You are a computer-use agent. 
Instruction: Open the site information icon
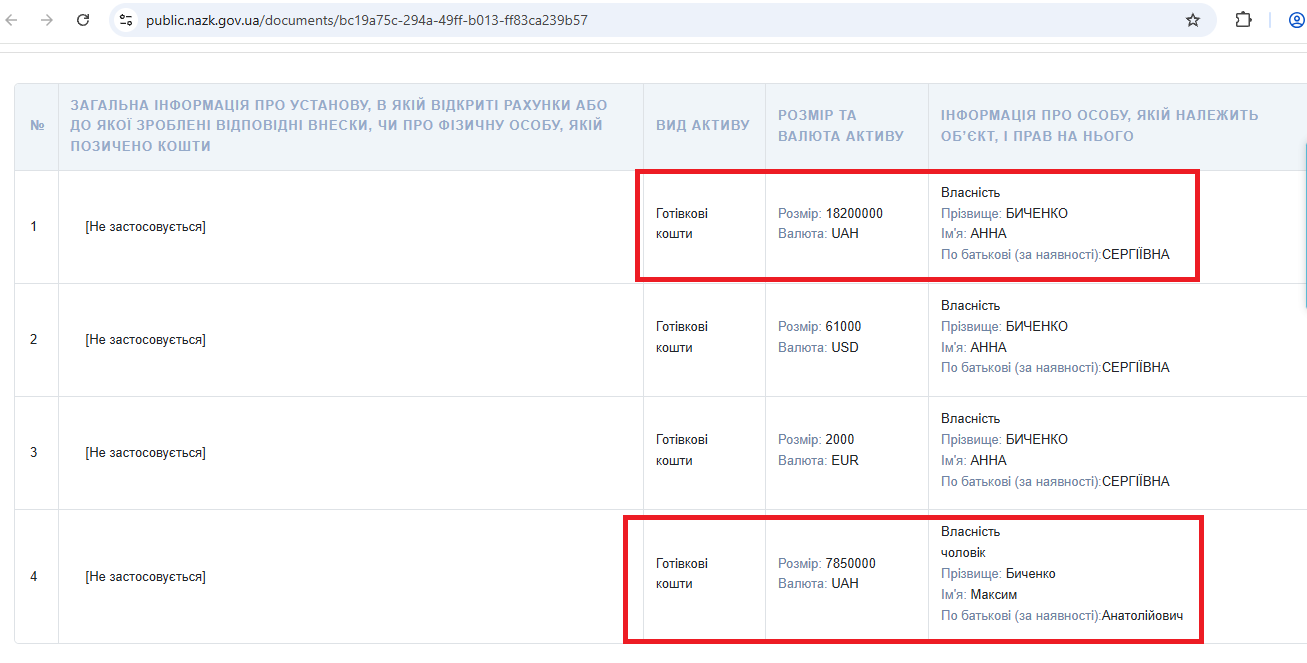pos(126,20)
